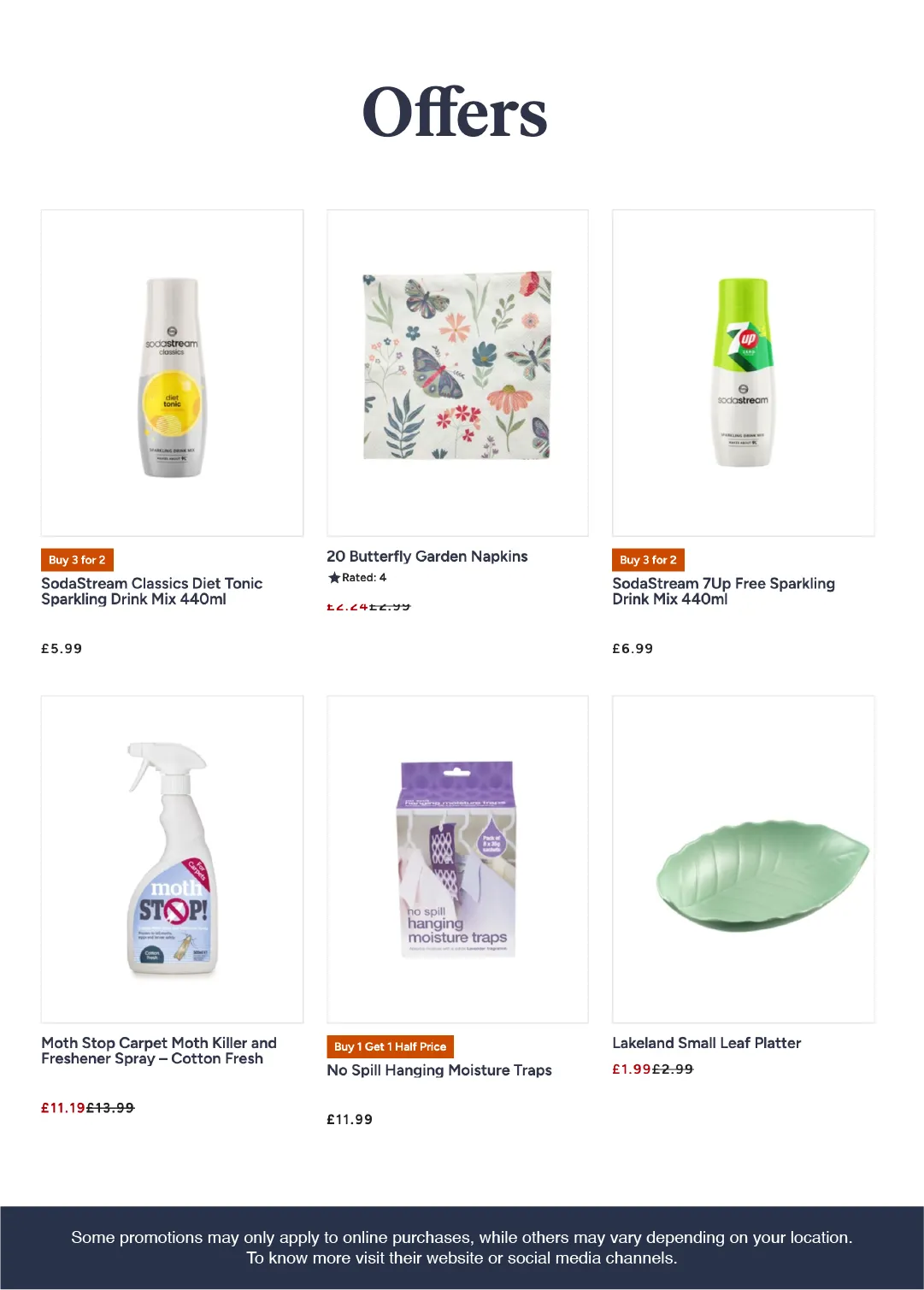
Task: Open the SodaStream 7Up bottle image
Action: click(x=743, y=373)
